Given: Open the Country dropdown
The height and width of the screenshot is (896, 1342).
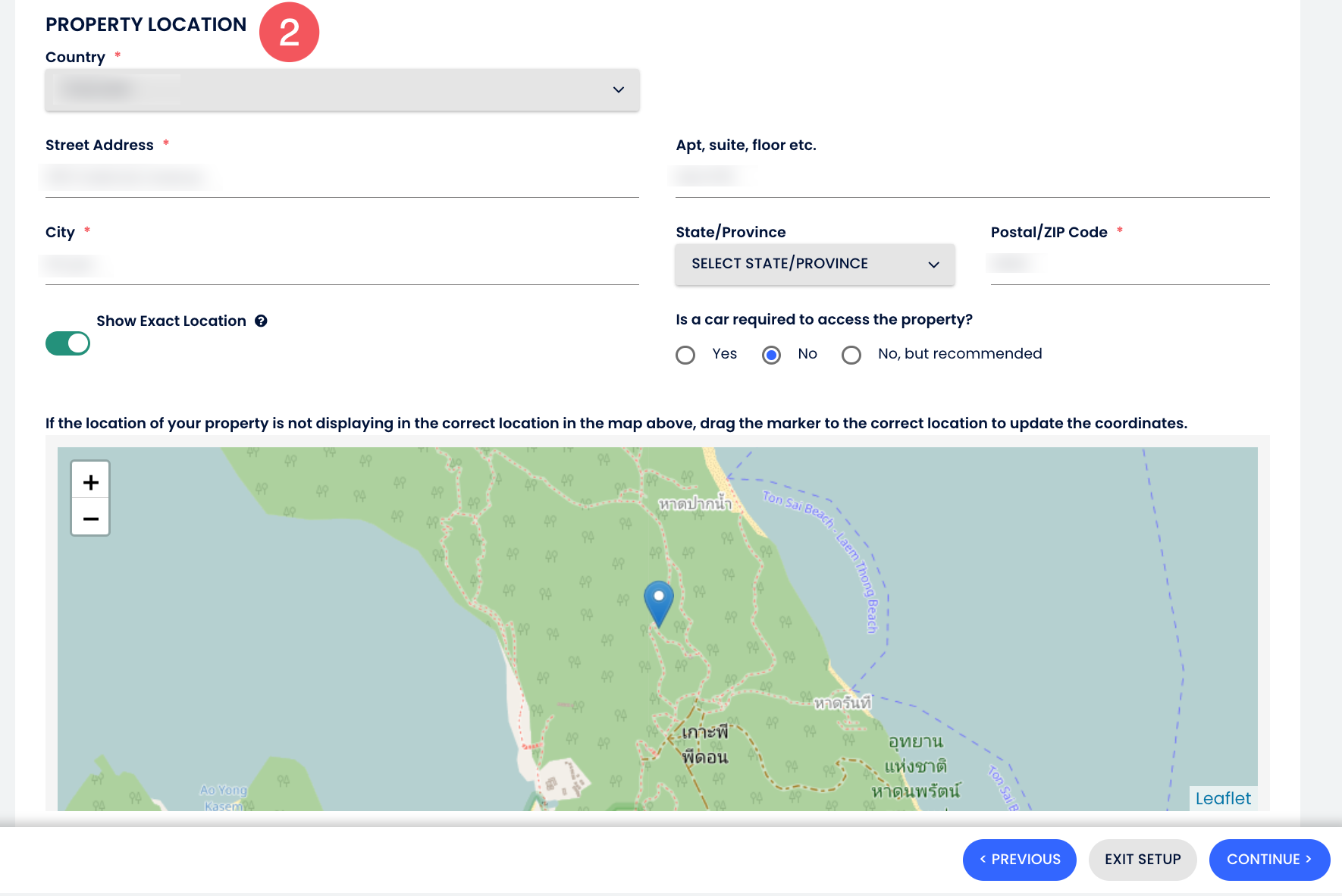Looking at the screenshot, I should click(341, 90).
